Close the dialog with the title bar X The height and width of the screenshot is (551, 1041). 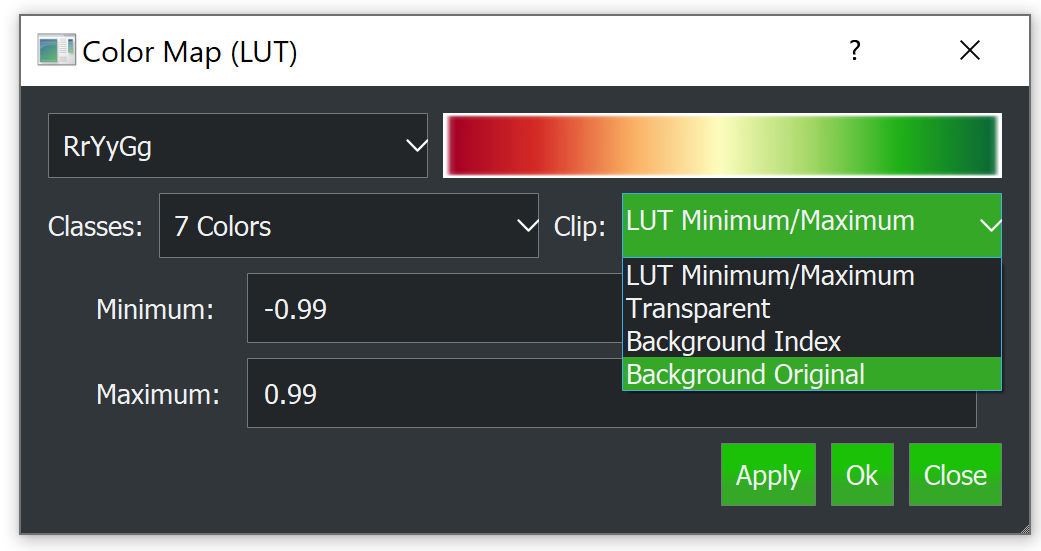969,51
